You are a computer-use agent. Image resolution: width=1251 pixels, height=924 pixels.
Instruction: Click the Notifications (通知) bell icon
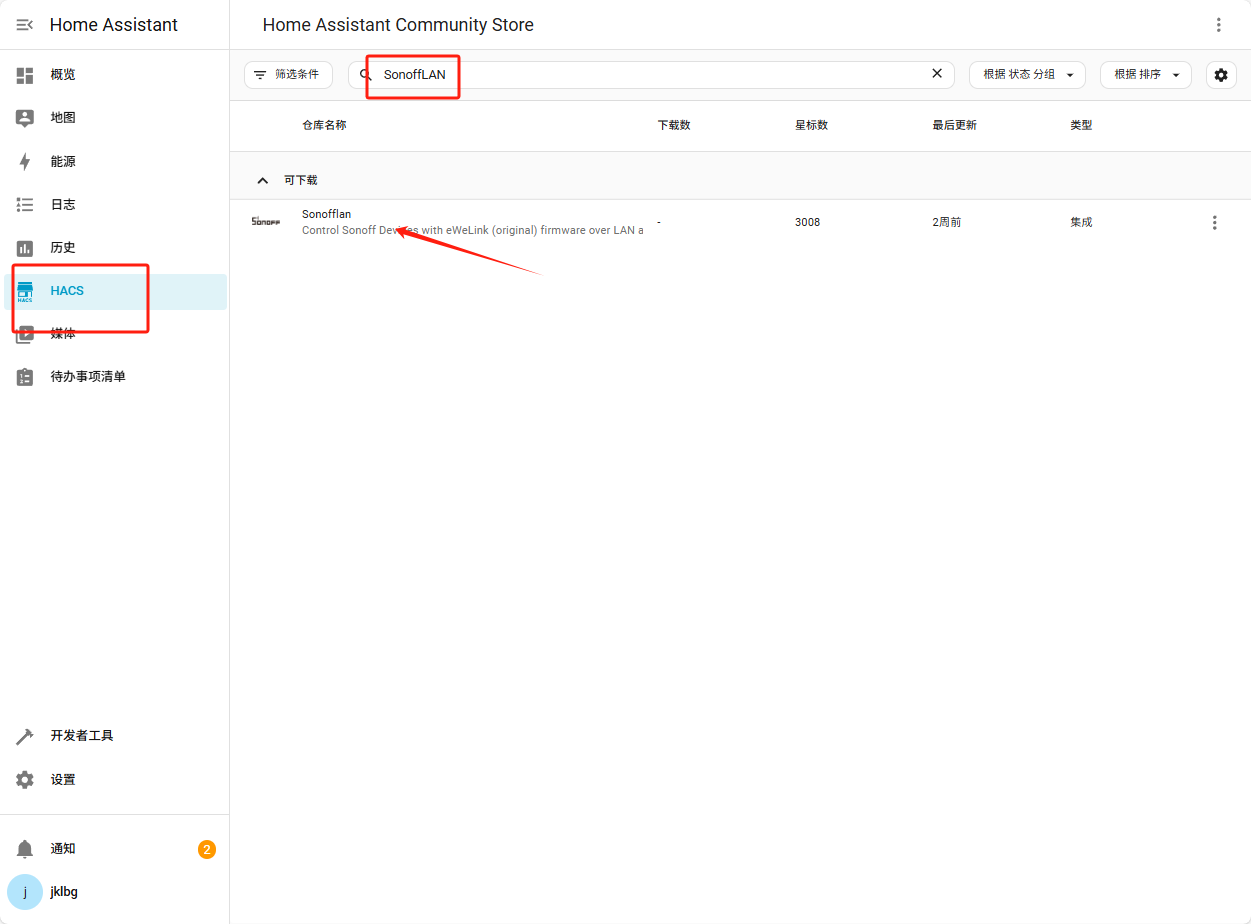coord(25,849)
